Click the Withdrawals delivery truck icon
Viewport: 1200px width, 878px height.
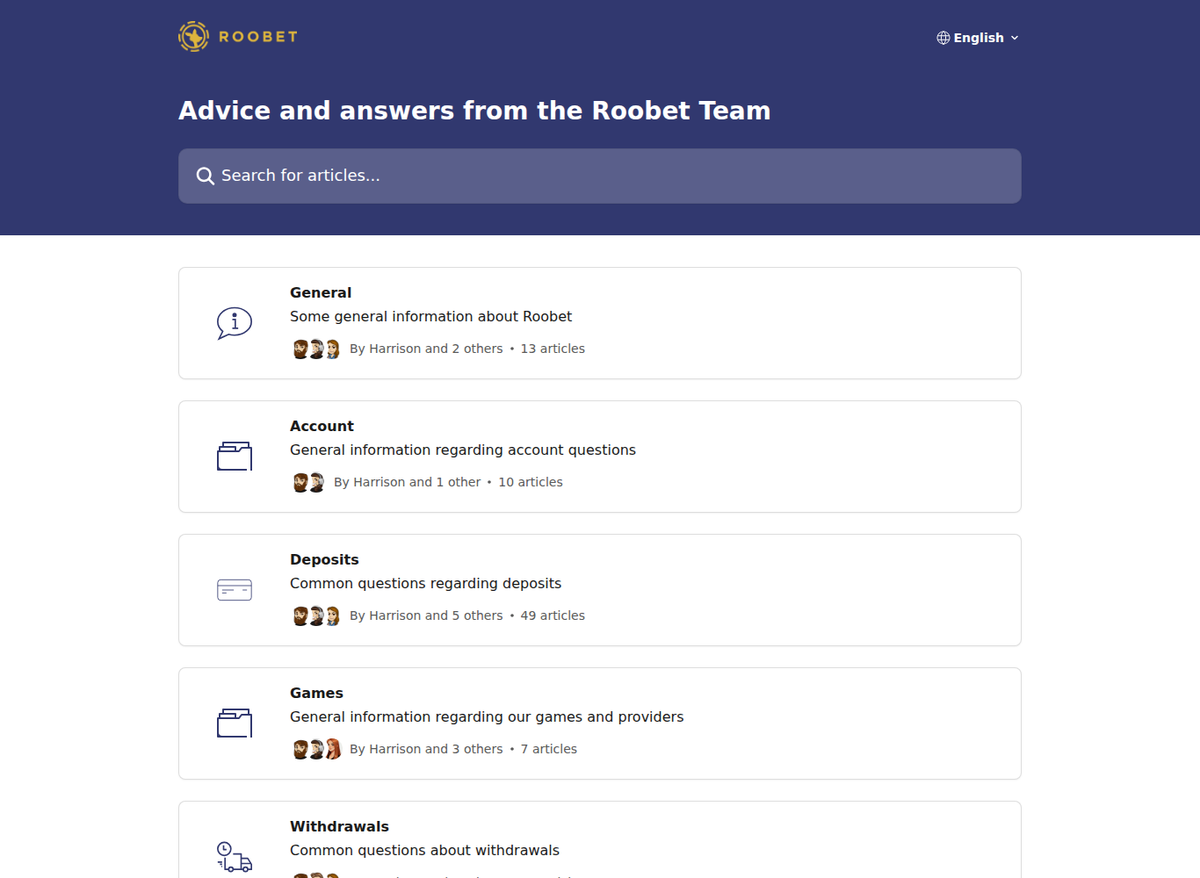click(x=234, y=857)
